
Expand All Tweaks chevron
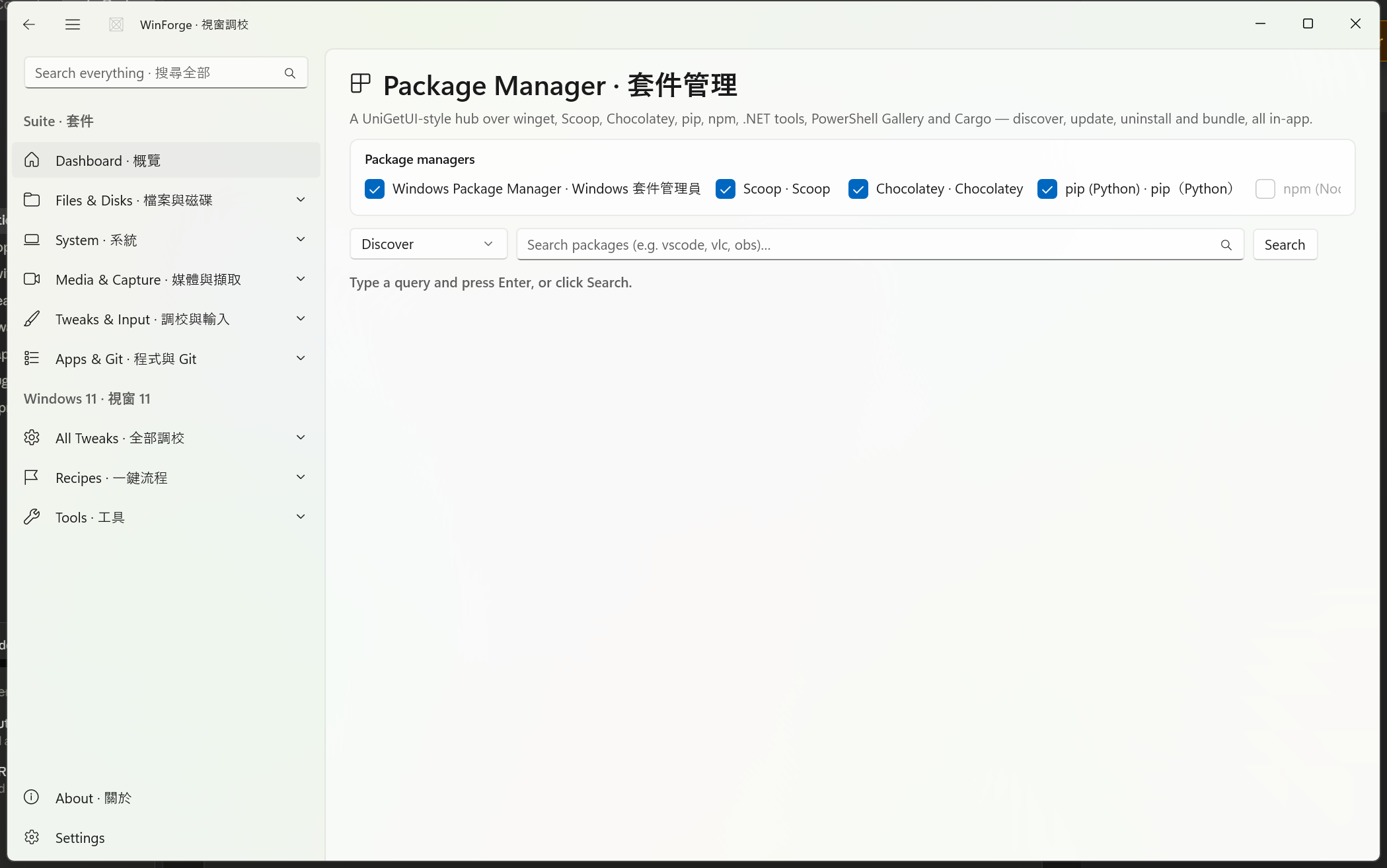click(x=301, y=438)
